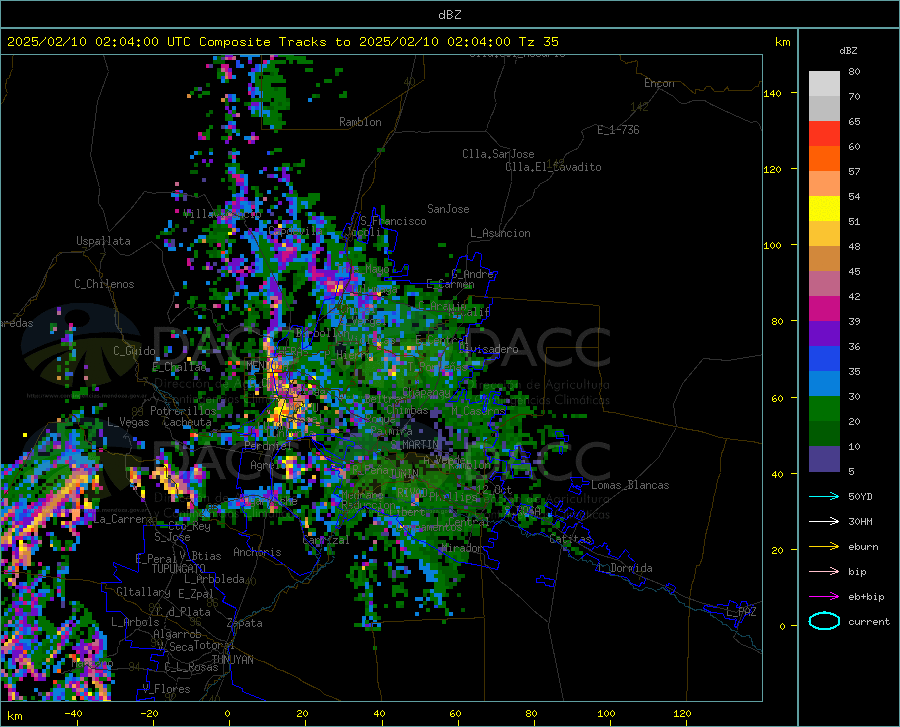The width and height of the screenshot is (900, 727).
Task: Click the cyan 'current' ellipse symbol
Action: (x=824, y=621)
